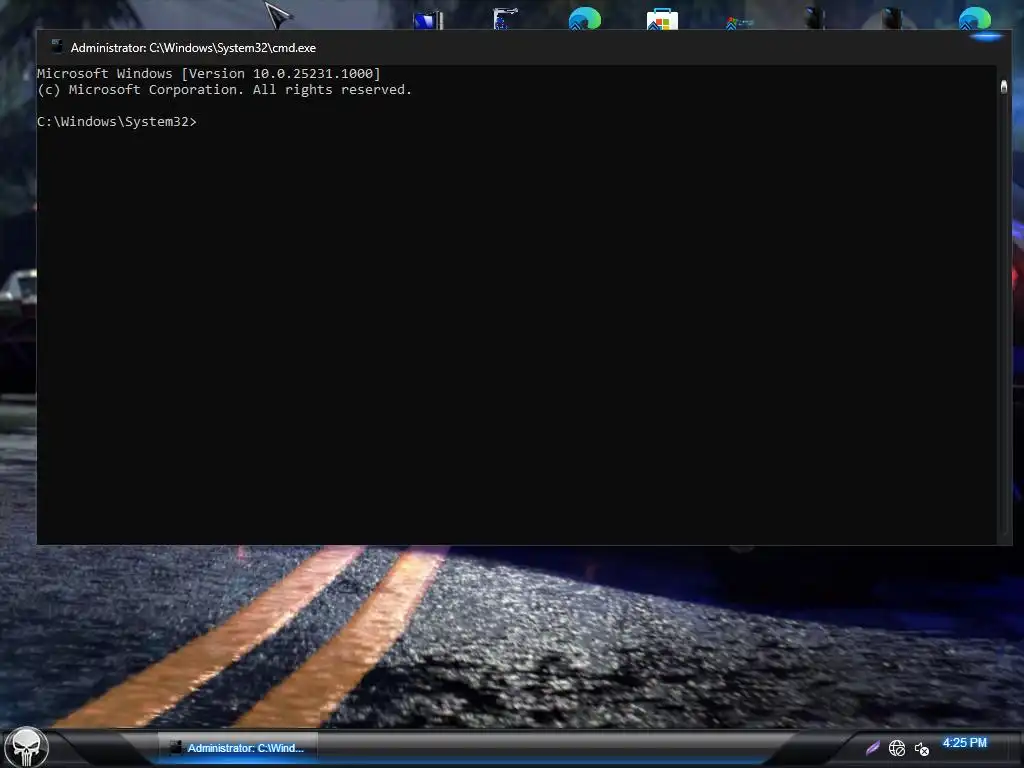Open the 4:25 PM taskbar clock
The height and width of the screenshot is (768, 1024).
(965, 743)
